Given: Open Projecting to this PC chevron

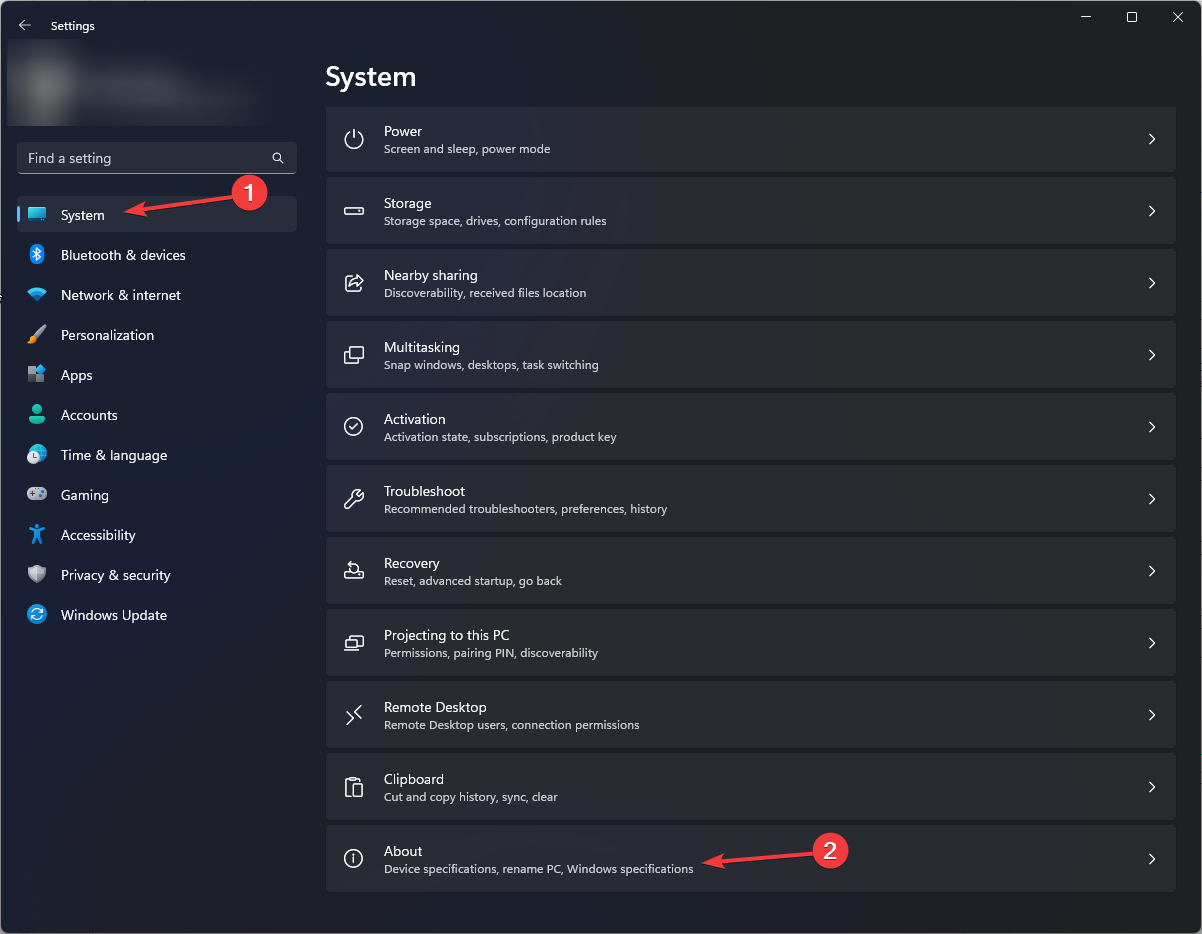Looking at the screenshot, I should (x=1152, y=644).
